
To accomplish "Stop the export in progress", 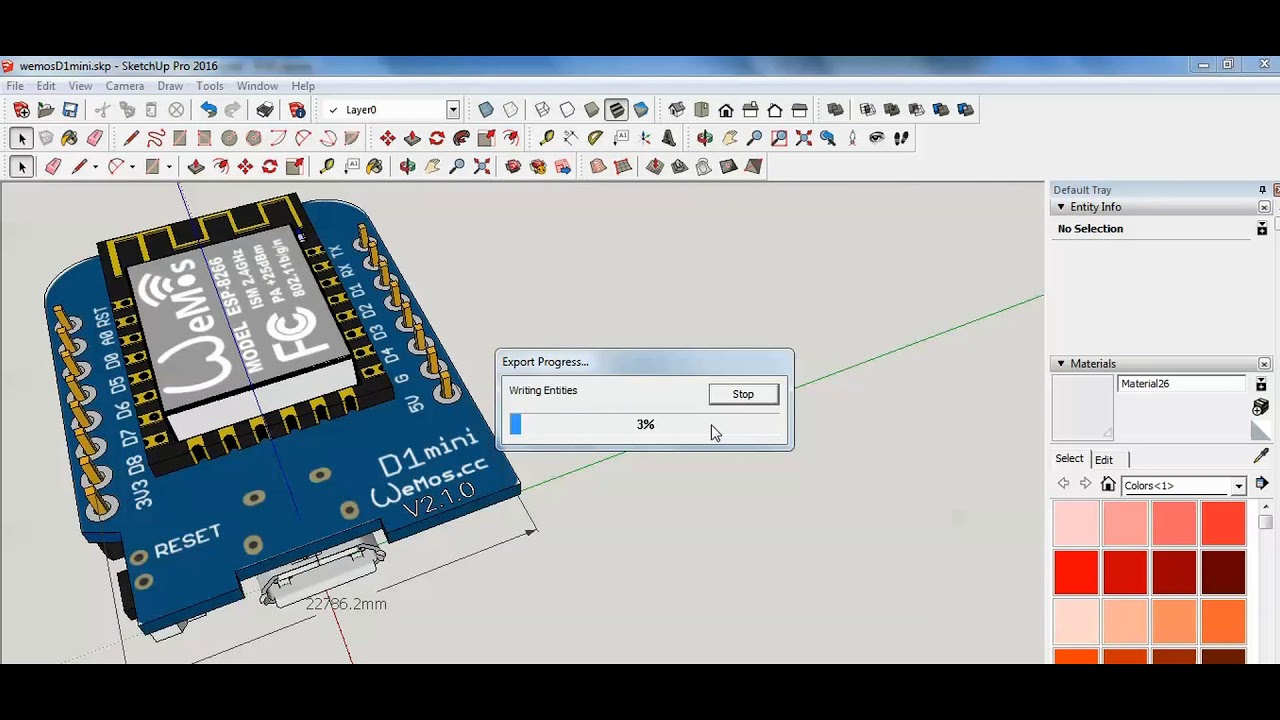I will (743, 394).
